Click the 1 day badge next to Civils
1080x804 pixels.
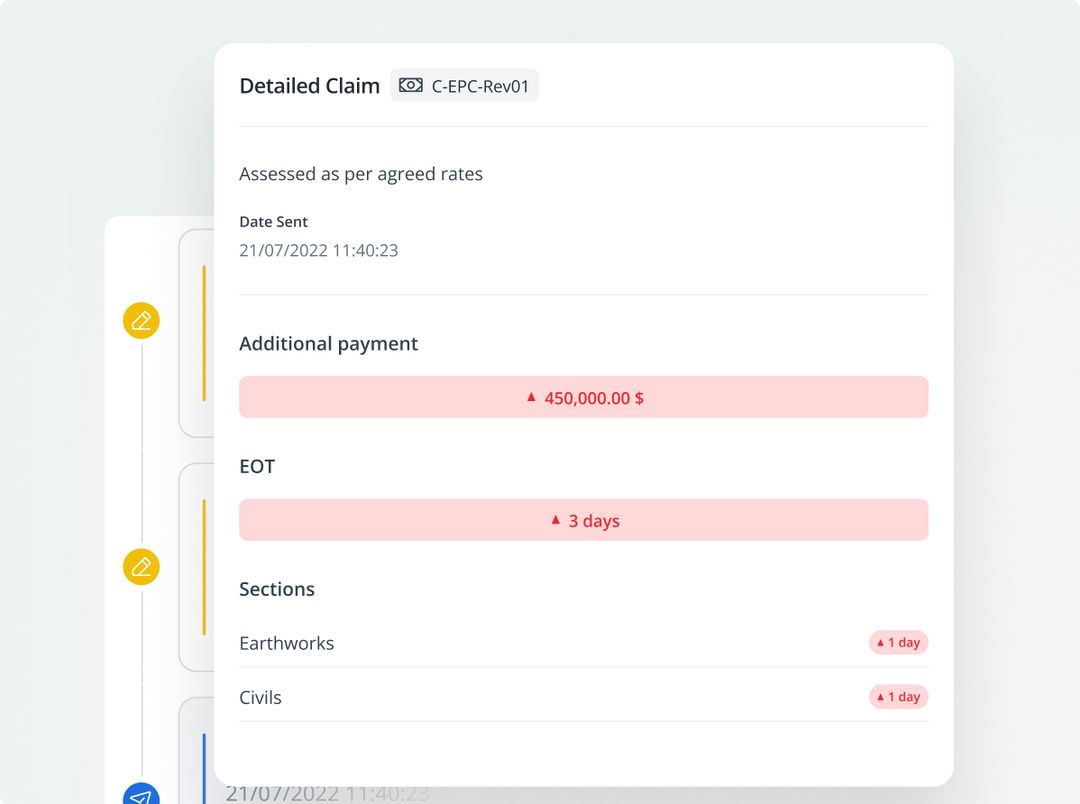898,696
